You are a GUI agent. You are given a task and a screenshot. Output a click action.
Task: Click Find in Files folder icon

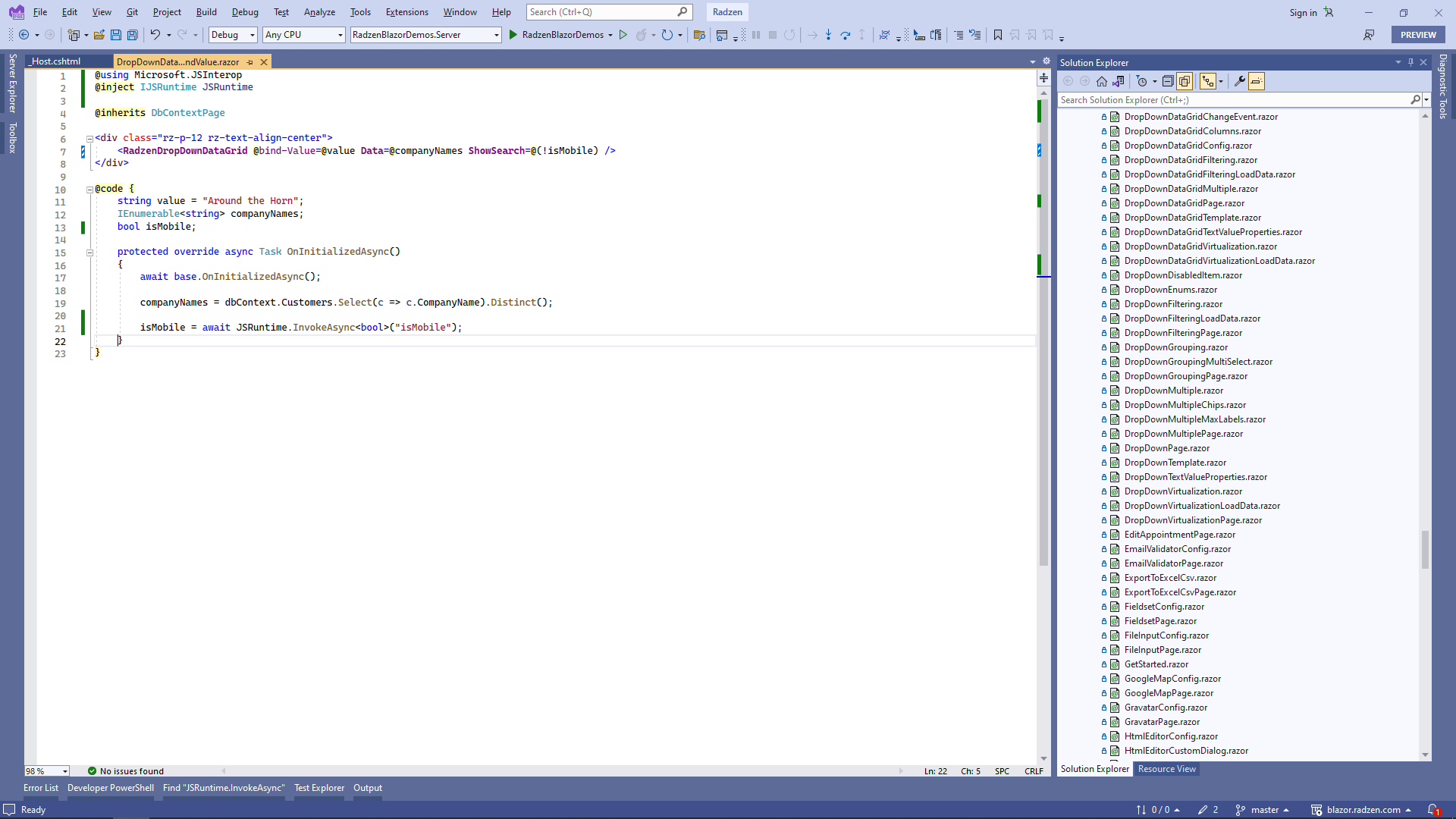699,35
